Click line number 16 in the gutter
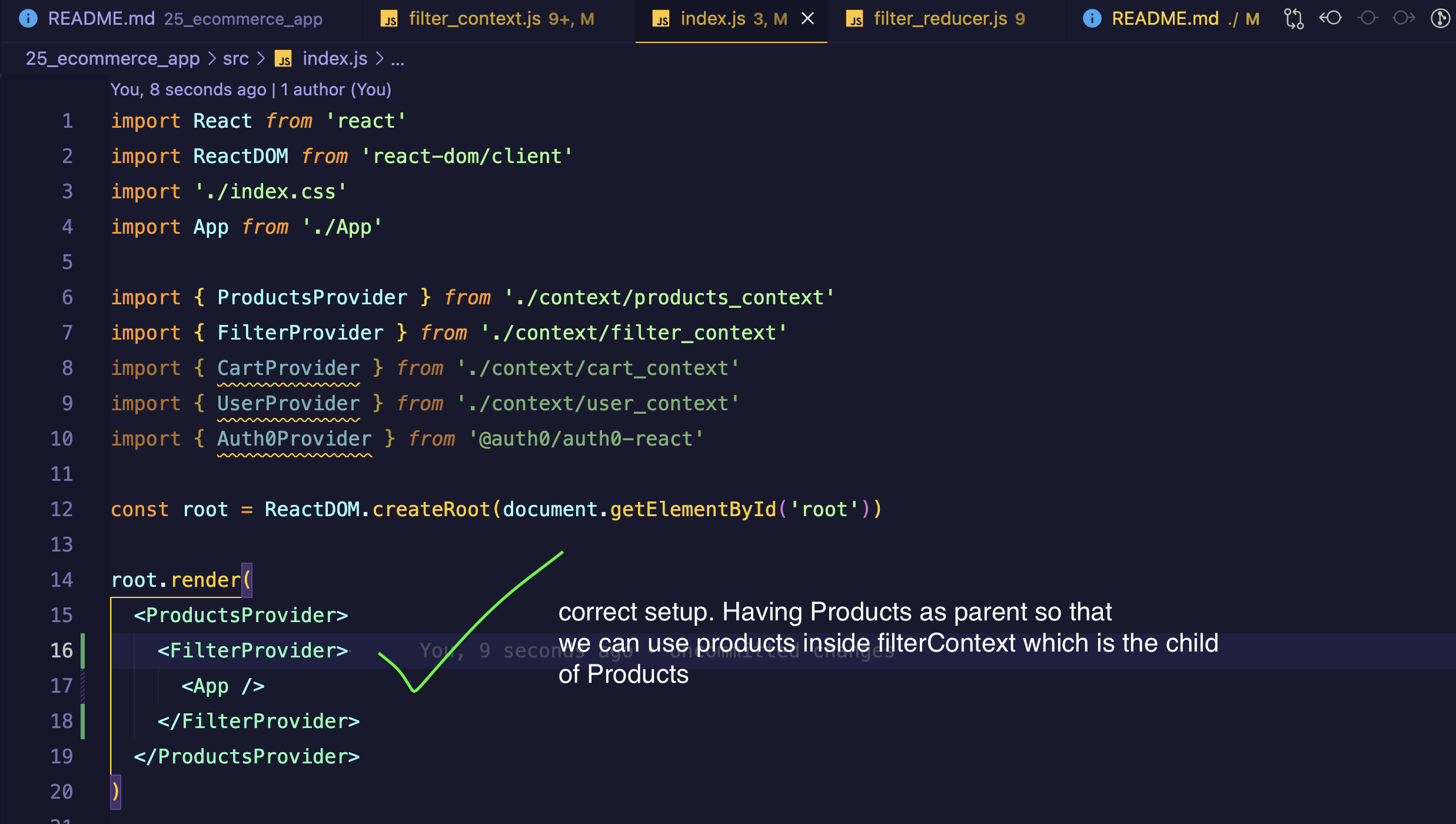1456x824 pixels. [x=61, y=651]
